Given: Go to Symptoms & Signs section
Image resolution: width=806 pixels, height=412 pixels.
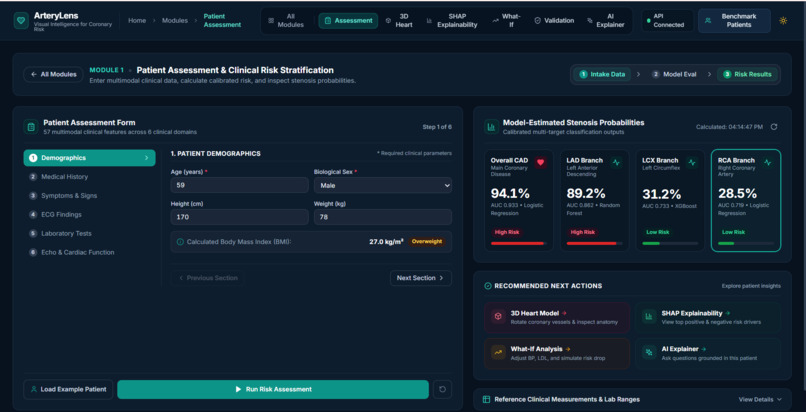Looking at the screenshot, I should pos(89,196).
